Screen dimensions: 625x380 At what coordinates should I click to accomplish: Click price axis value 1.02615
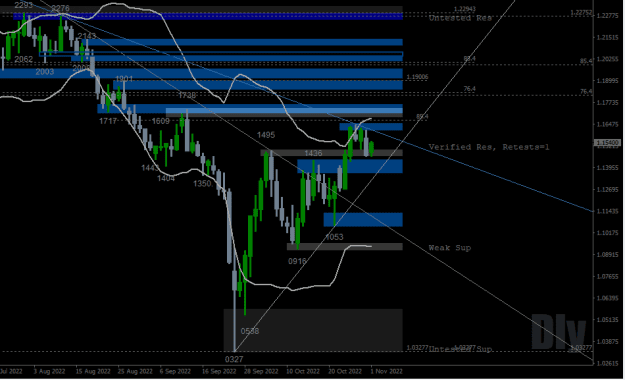tap(607, 363)
